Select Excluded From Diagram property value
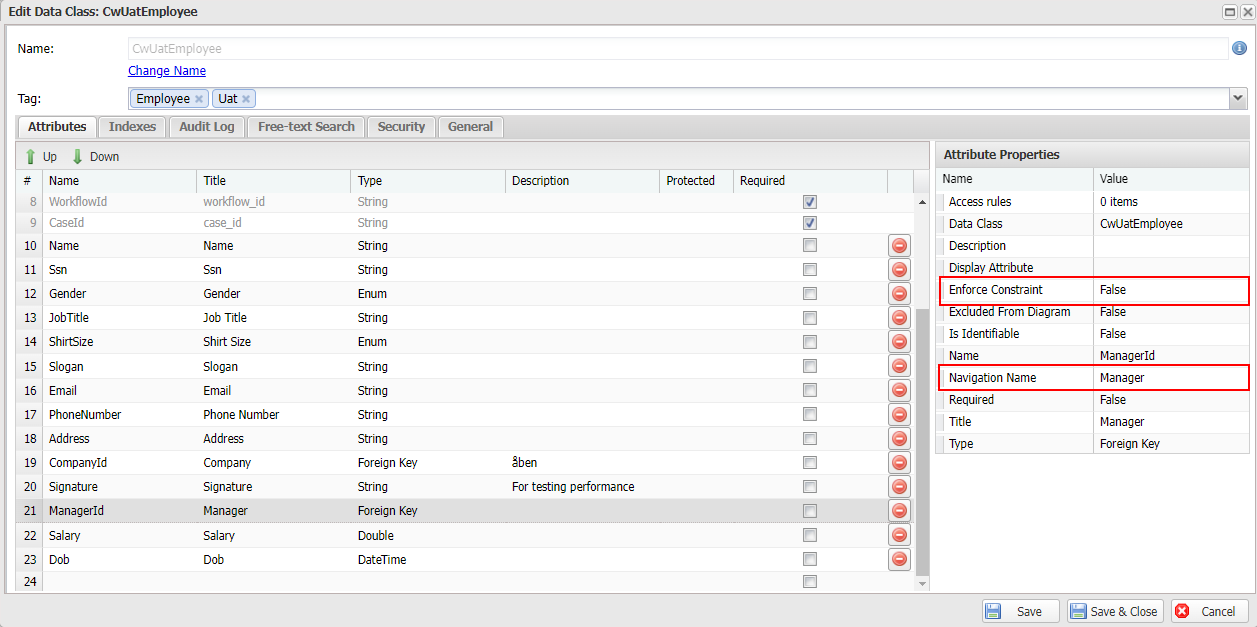The image size is (1257, 627). pyautogui.click(x=1172, y=312)
